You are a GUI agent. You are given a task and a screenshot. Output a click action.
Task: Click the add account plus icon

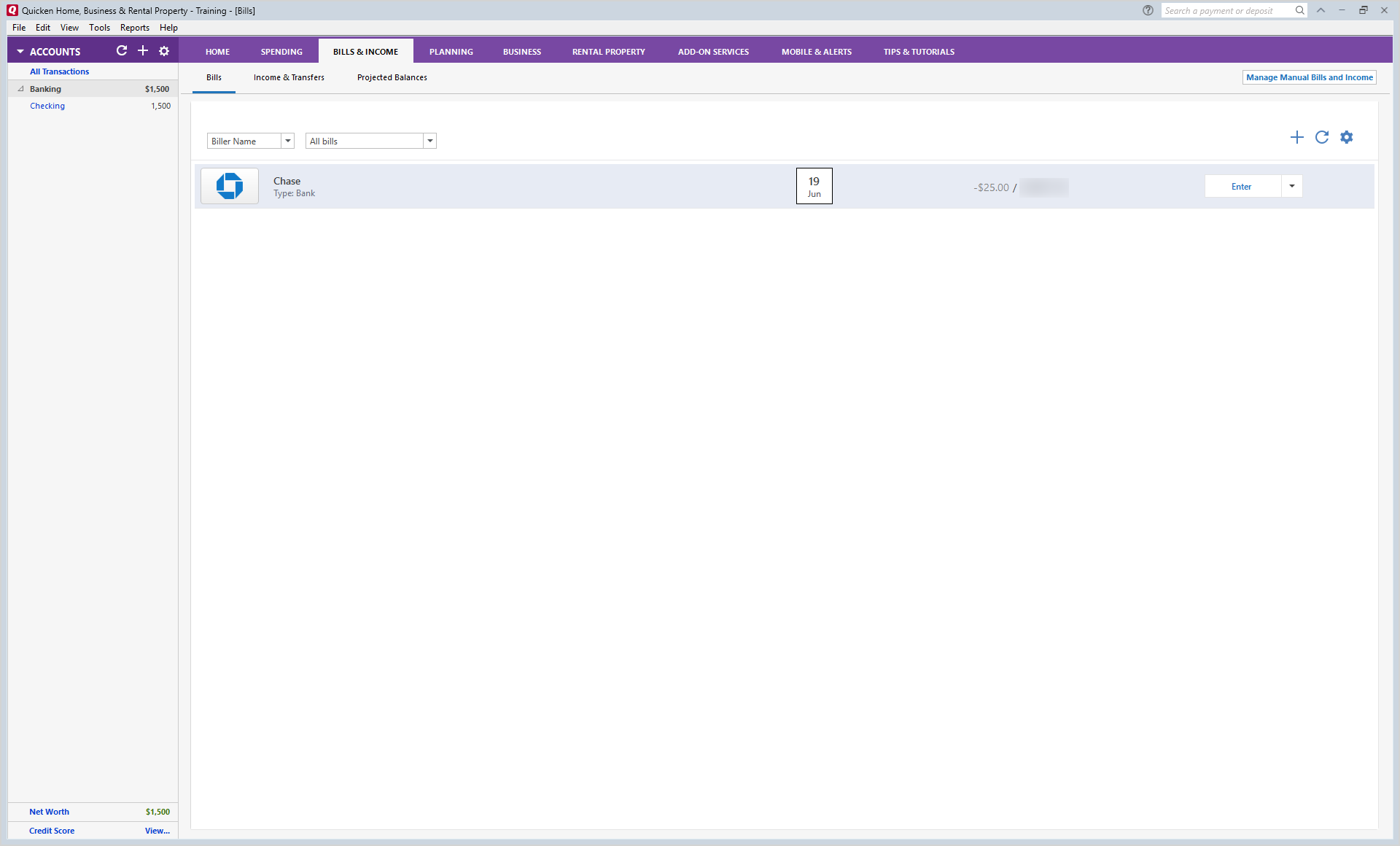[143, 51]
